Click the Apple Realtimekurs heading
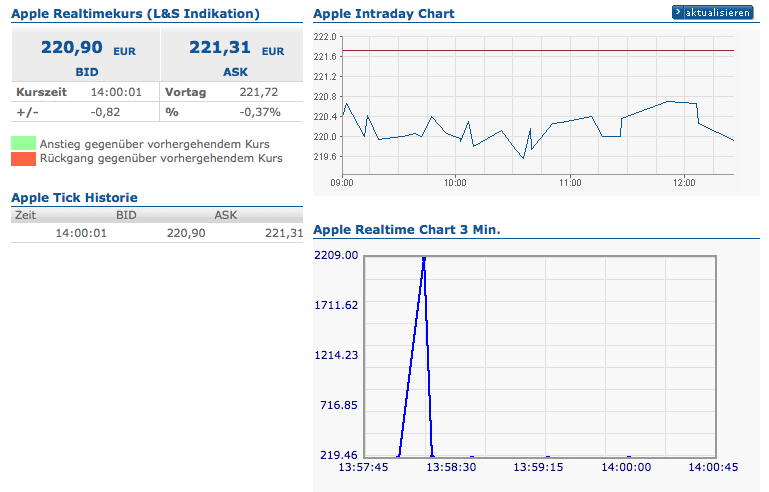The width and height of the screenshot is (769, 492). coord(135,14)
